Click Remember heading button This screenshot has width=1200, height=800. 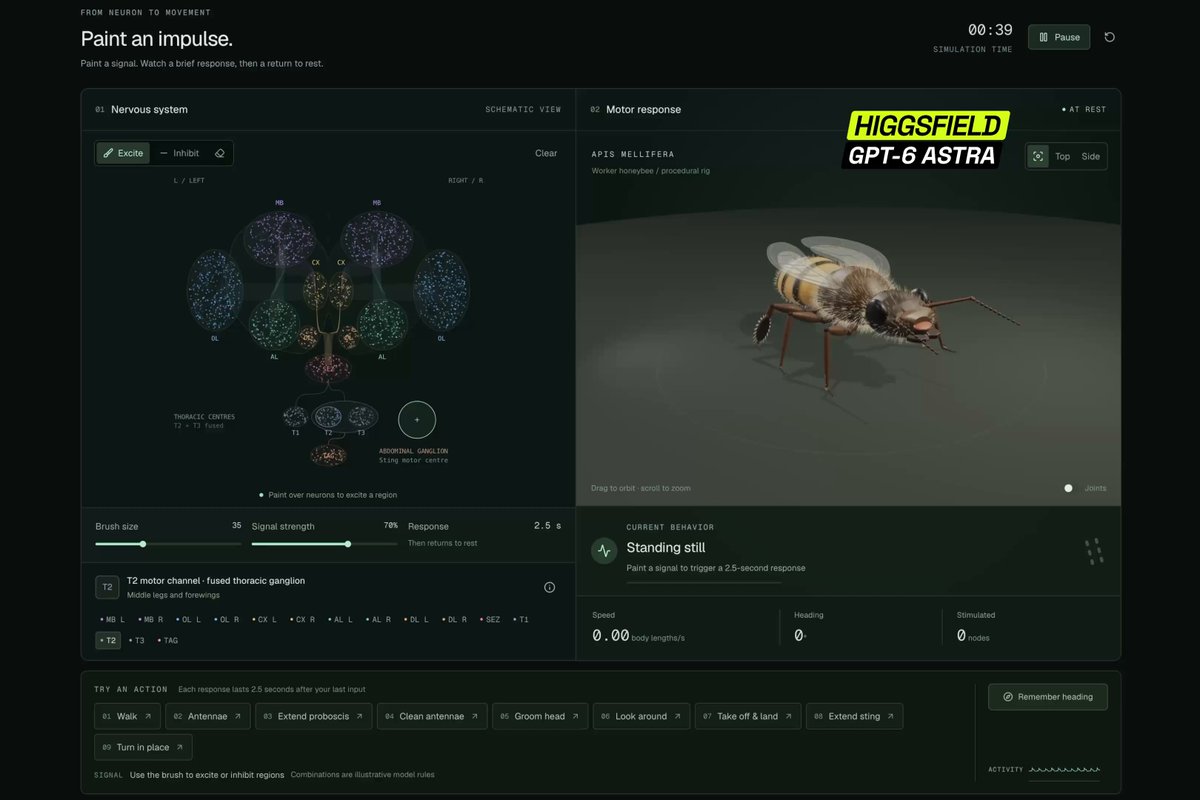tap(1048, 697)
